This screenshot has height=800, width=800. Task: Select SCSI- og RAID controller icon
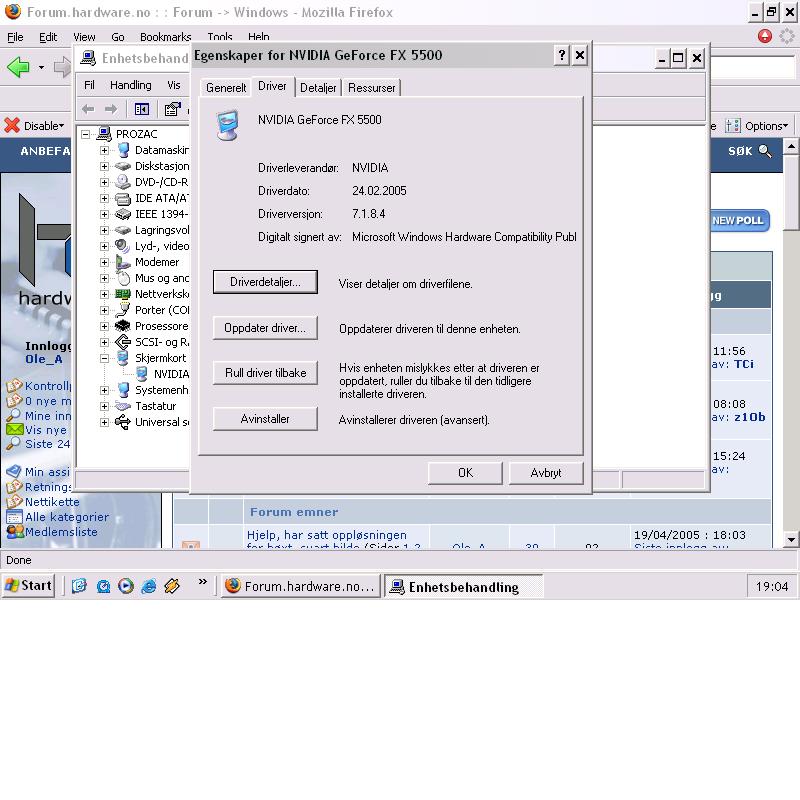click(123, 342)
